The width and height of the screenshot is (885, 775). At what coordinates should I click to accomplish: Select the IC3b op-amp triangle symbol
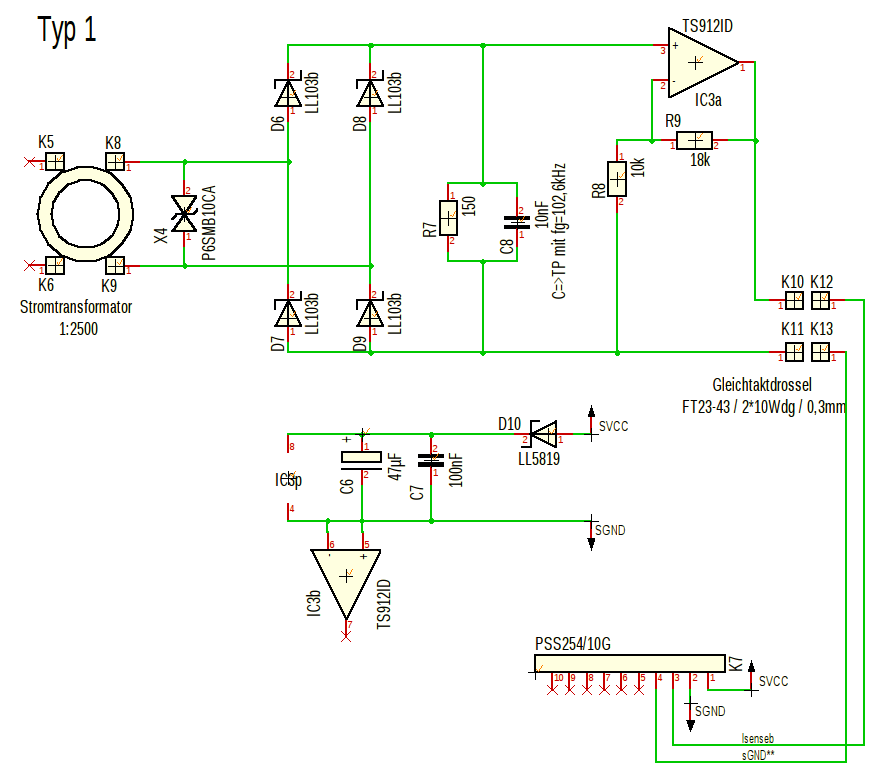[x=346, y=581]
